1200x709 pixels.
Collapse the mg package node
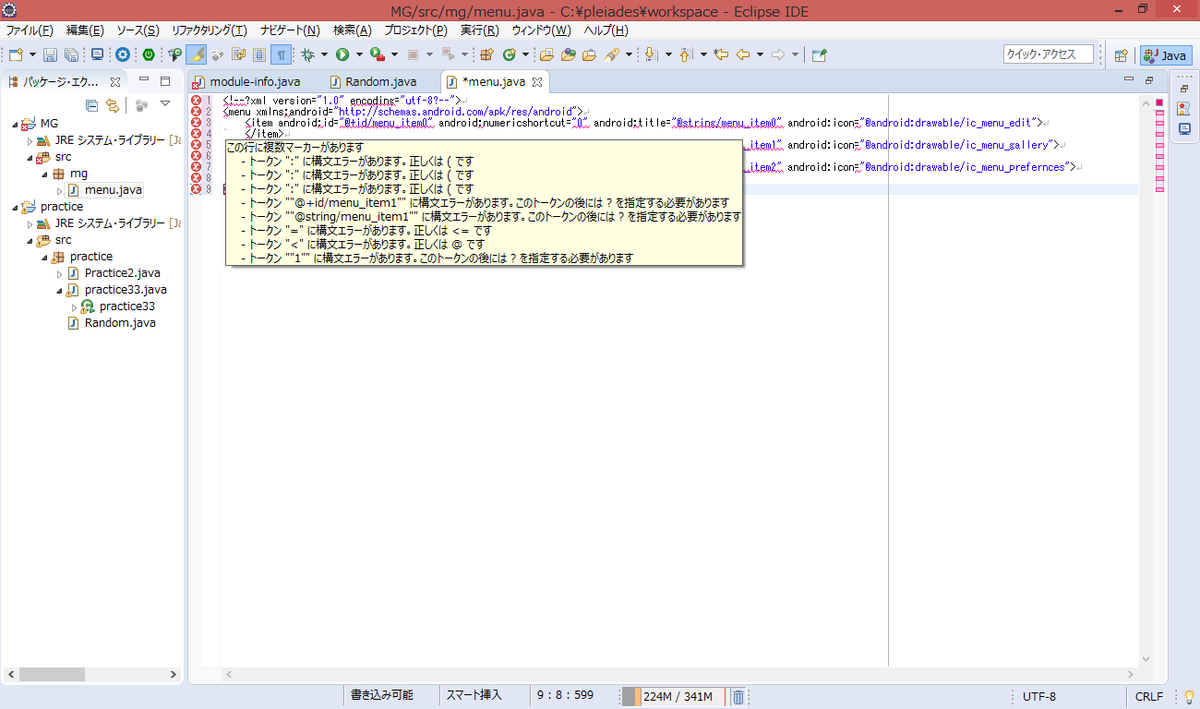(x=44, y=173)
